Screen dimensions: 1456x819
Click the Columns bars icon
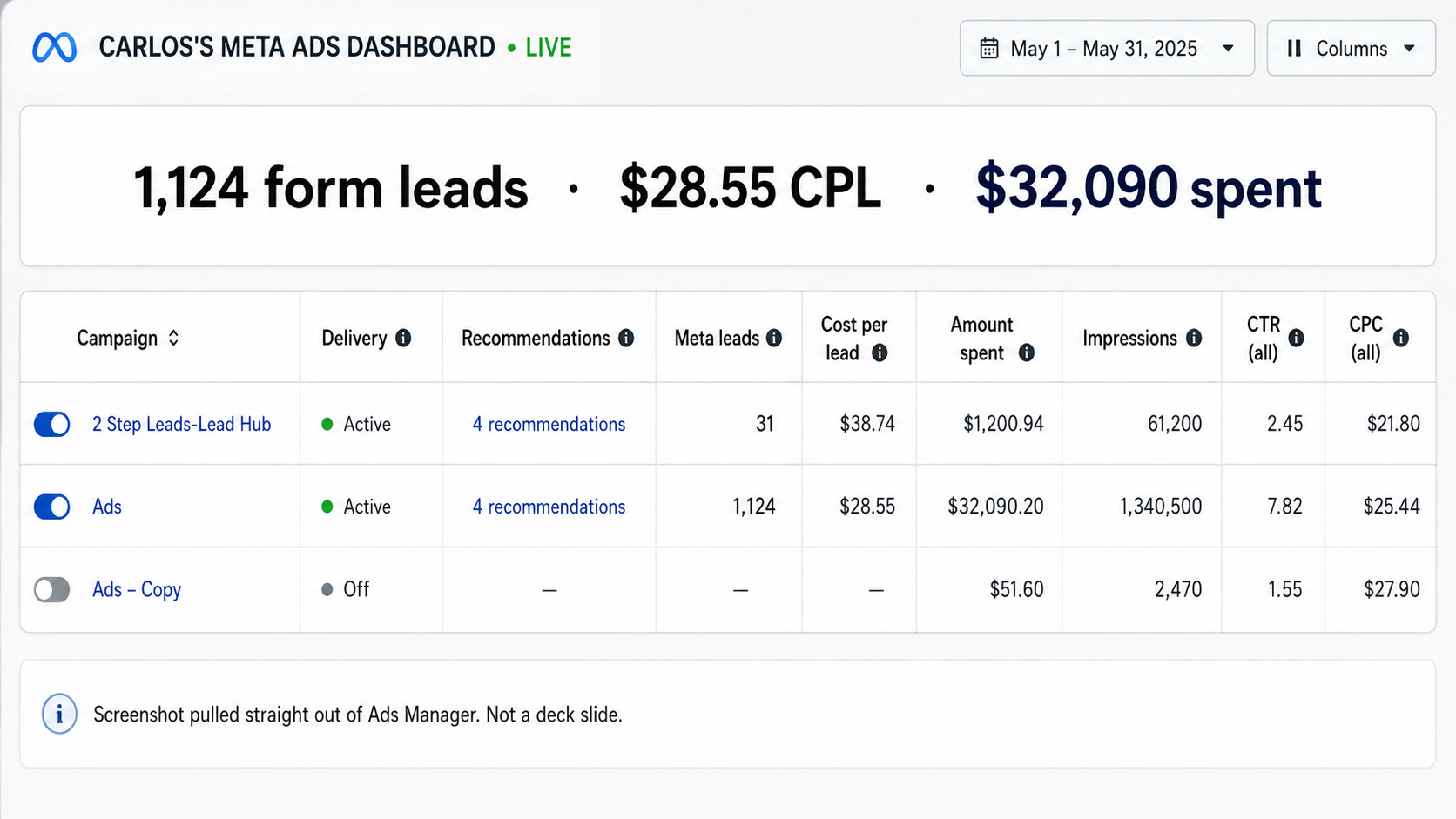[1294, 48]
